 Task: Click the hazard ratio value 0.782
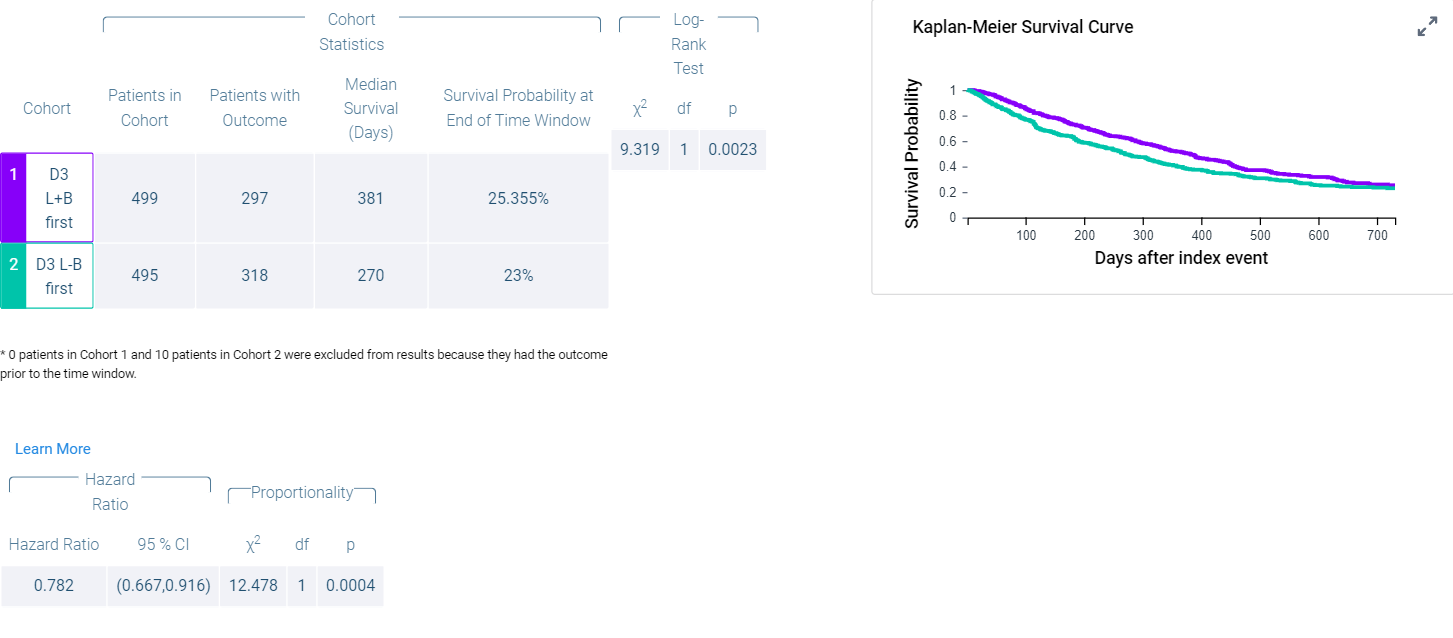(x=54, y=586)
